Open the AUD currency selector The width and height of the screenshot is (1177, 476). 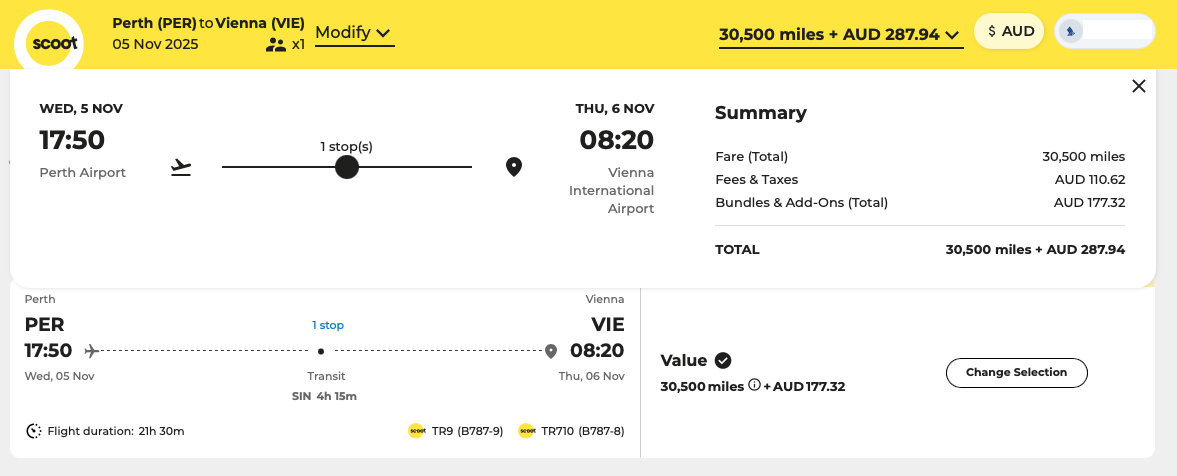pos(1009,32)
